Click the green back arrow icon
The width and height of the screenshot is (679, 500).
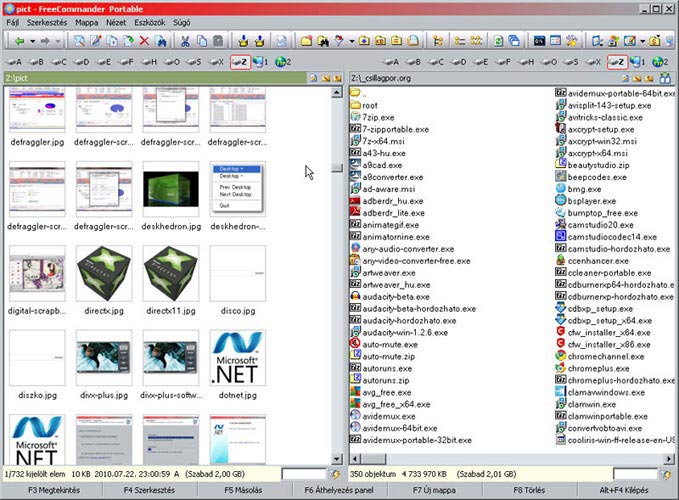click(20, 41)
